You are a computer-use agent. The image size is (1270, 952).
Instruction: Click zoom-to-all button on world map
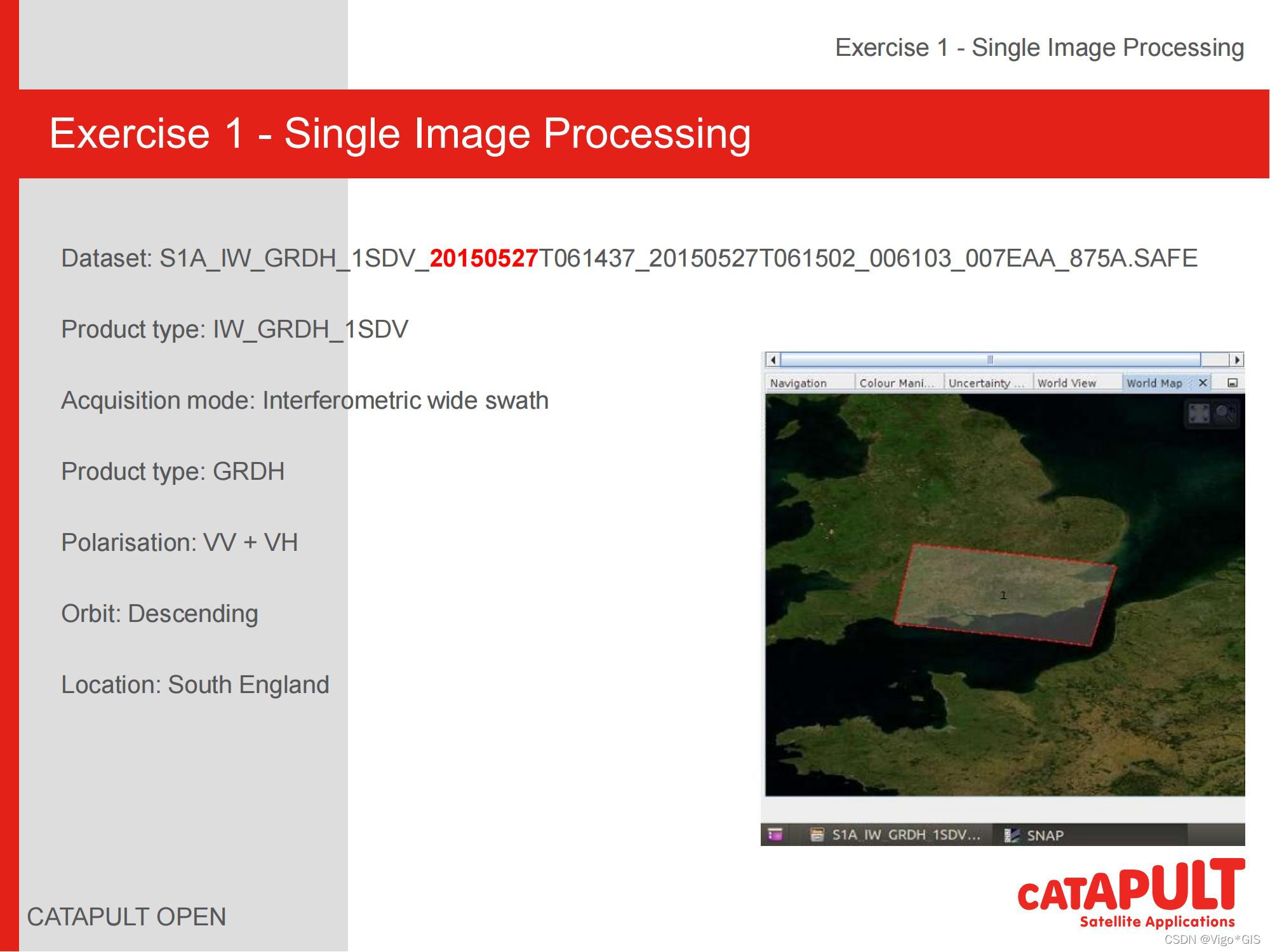tap(1199, 414)
